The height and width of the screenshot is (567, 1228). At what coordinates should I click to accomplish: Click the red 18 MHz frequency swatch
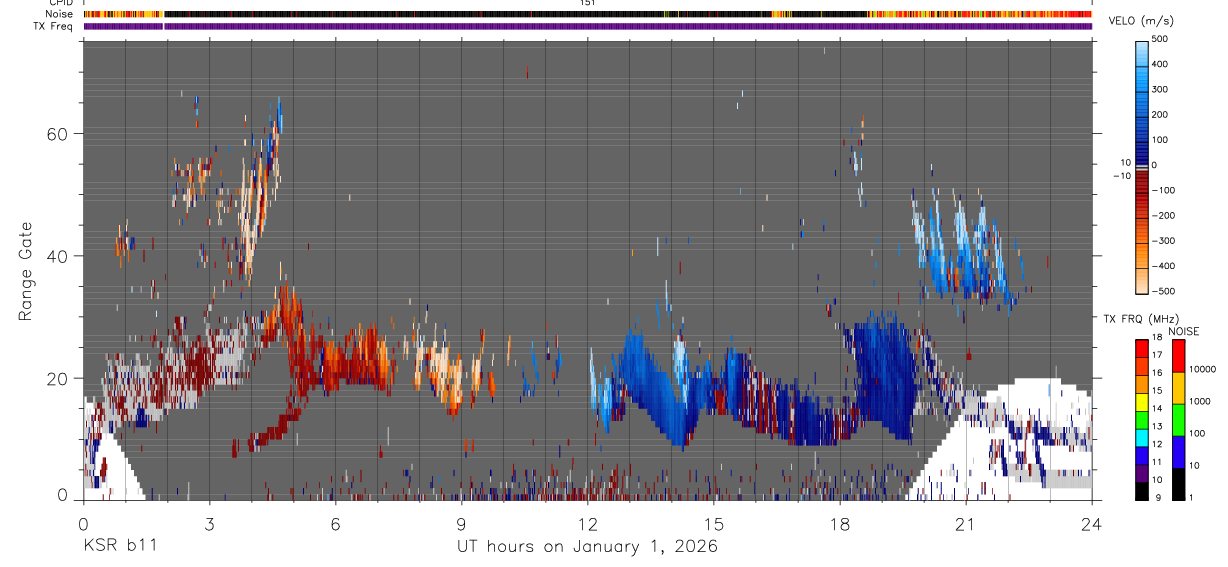click(x=1141, y=347)
